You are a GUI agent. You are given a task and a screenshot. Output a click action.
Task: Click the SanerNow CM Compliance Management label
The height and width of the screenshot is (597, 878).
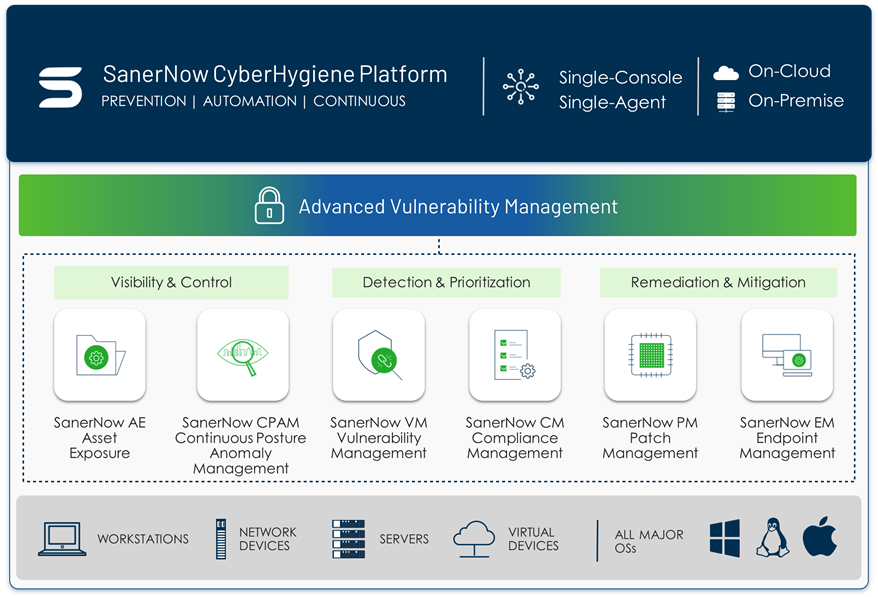coord(515,438)
